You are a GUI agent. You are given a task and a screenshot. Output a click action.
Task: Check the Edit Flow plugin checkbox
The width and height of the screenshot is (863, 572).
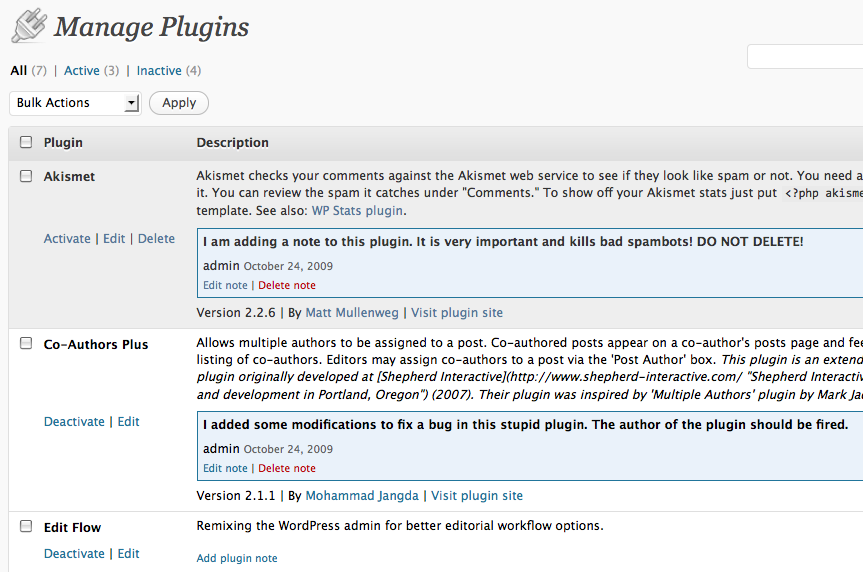26,526
